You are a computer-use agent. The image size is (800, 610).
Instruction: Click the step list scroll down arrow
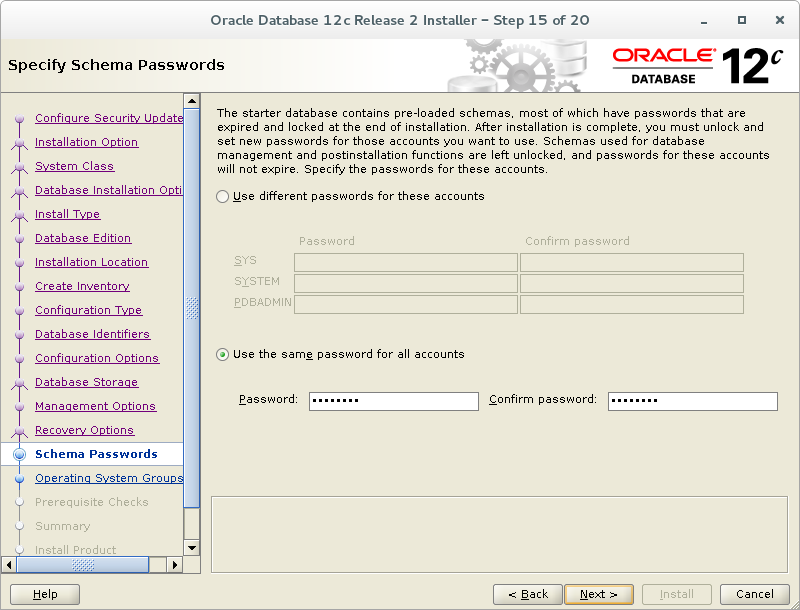(x=192, y=548)
